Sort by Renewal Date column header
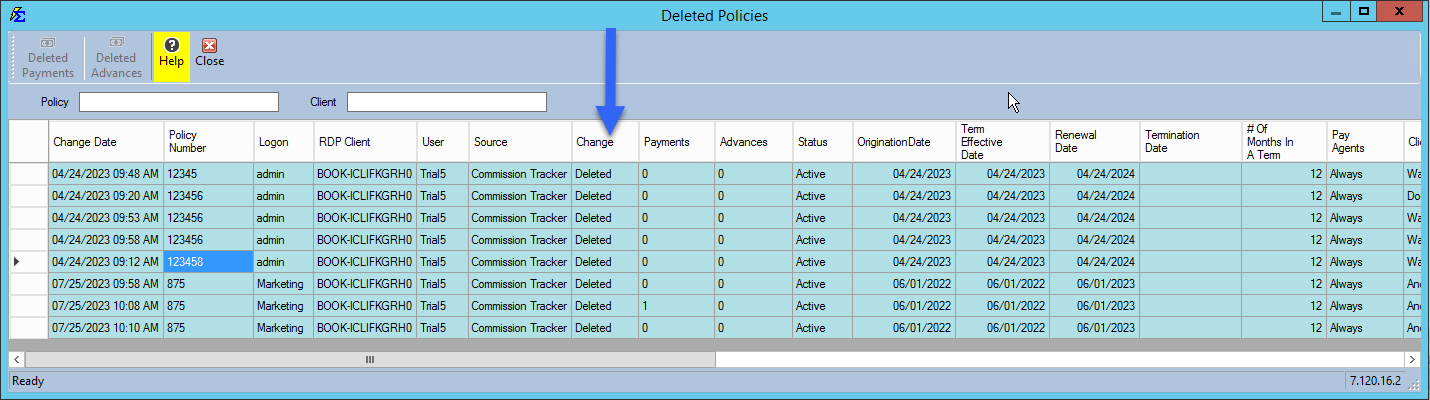 click(x=1095, y=142)
